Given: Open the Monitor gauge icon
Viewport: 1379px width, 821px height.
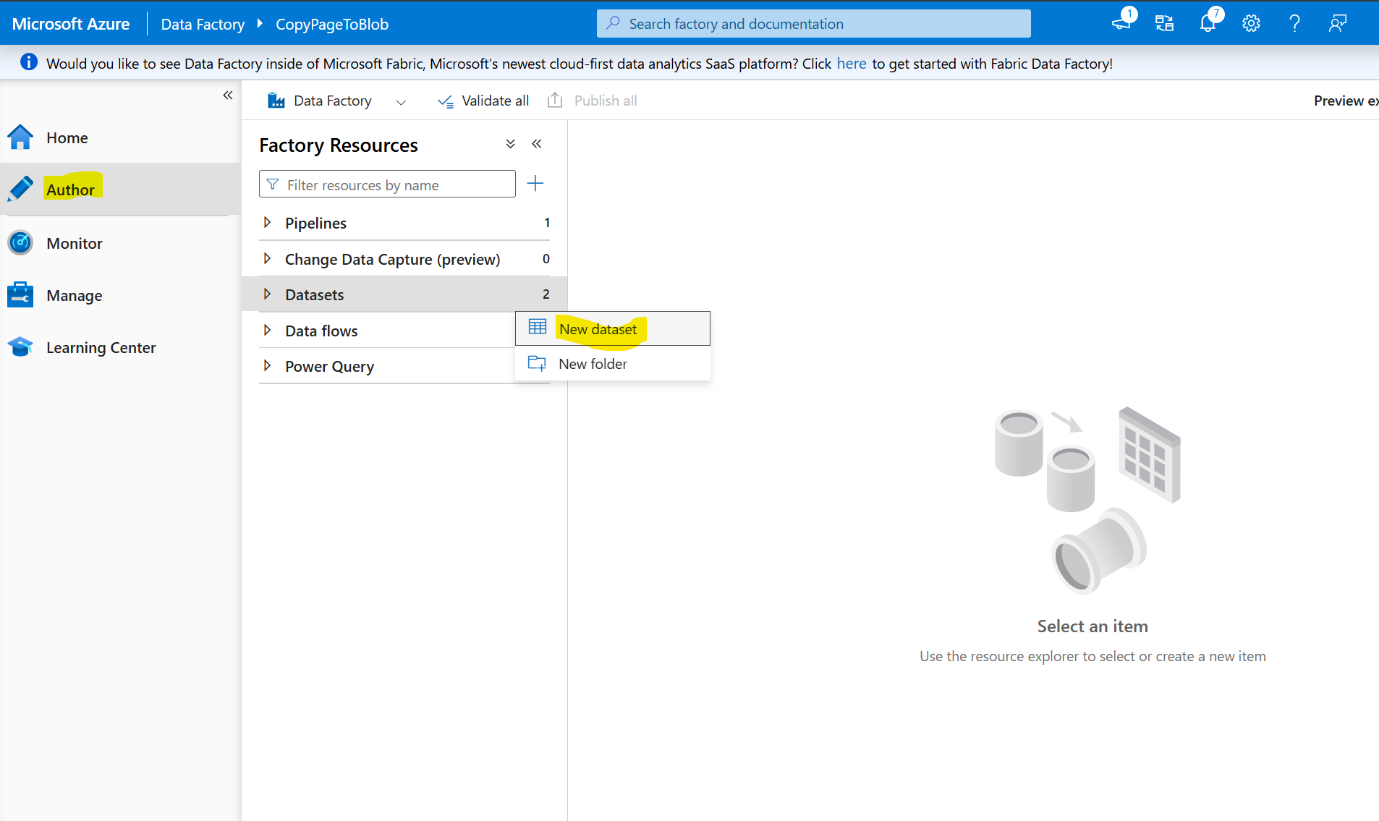Looking at the screenshot, I should (20, 242).
